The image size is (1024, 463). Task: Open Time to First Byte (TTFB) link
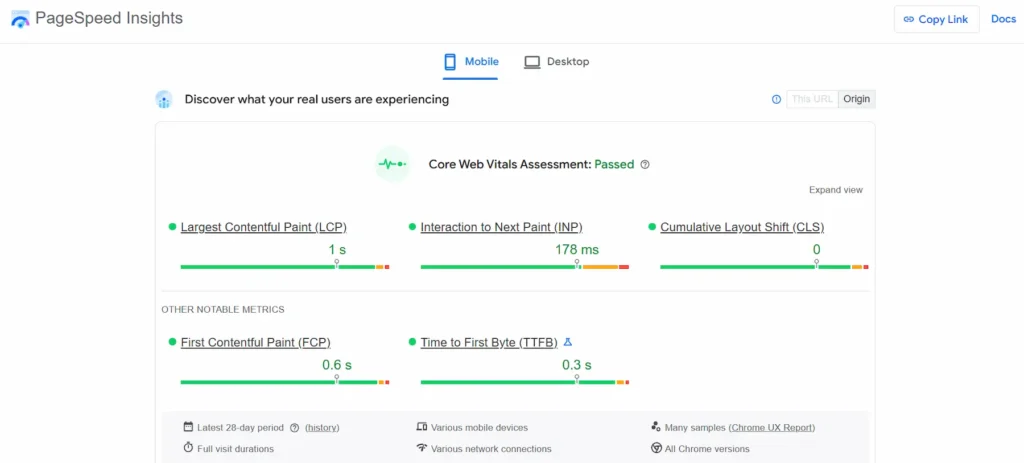tap(489, 342)
